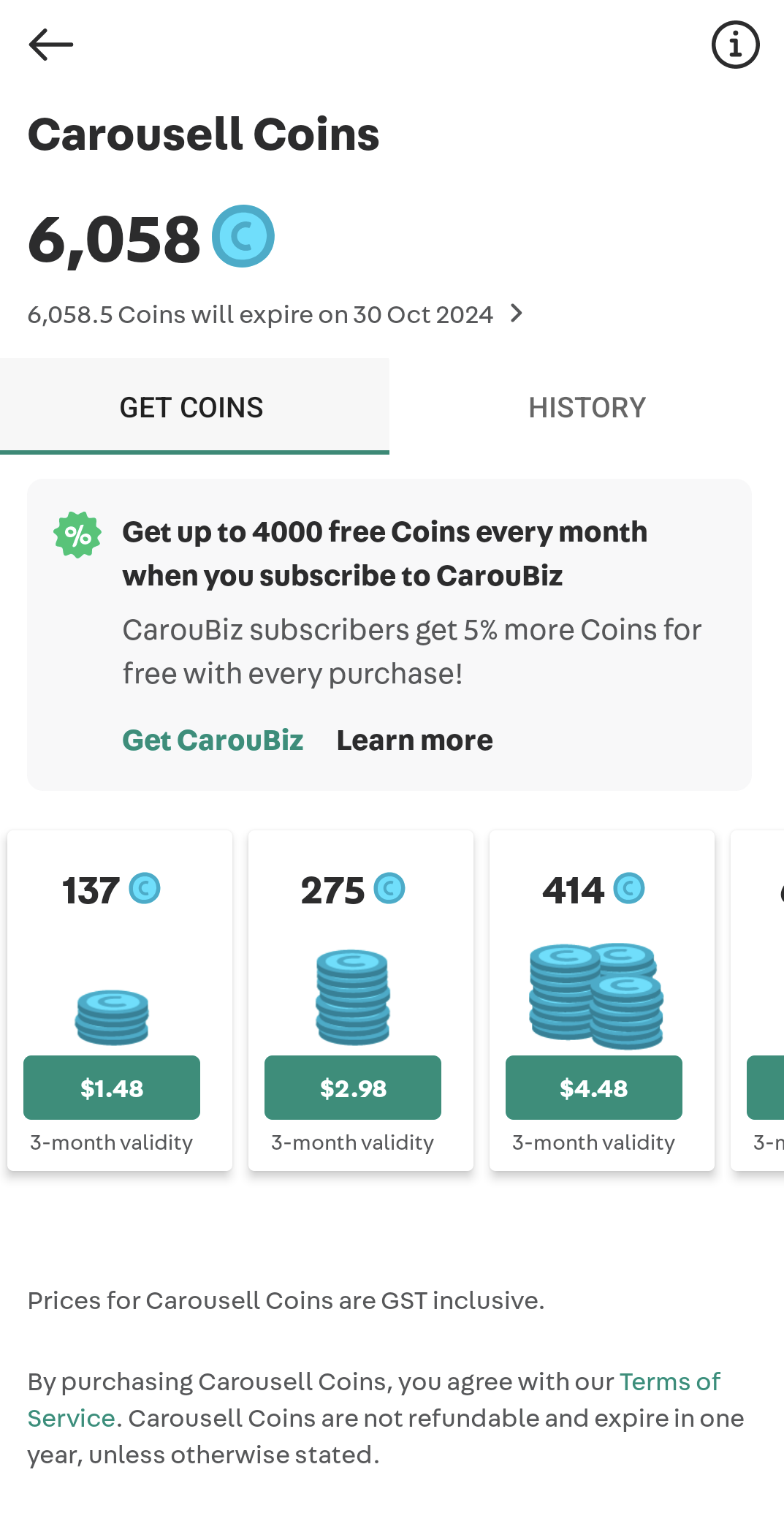Image resolution: width=784 pixels, height=1513 pixels.
Task: Buy 137 coins for $1.48
Action: point(112,1088)
